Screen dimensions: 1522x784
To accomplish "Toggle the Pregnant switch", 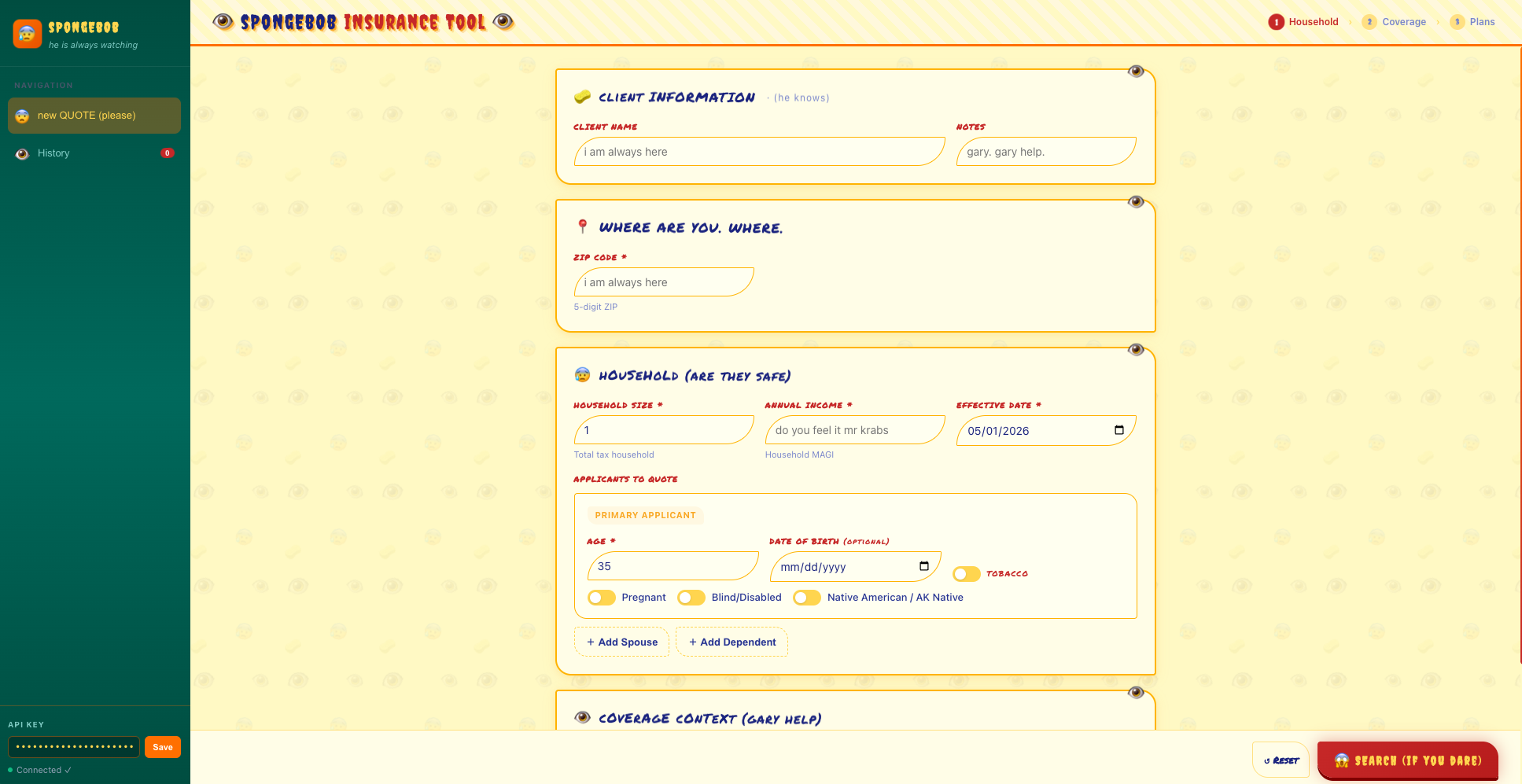I will click(x=602, y=598).
